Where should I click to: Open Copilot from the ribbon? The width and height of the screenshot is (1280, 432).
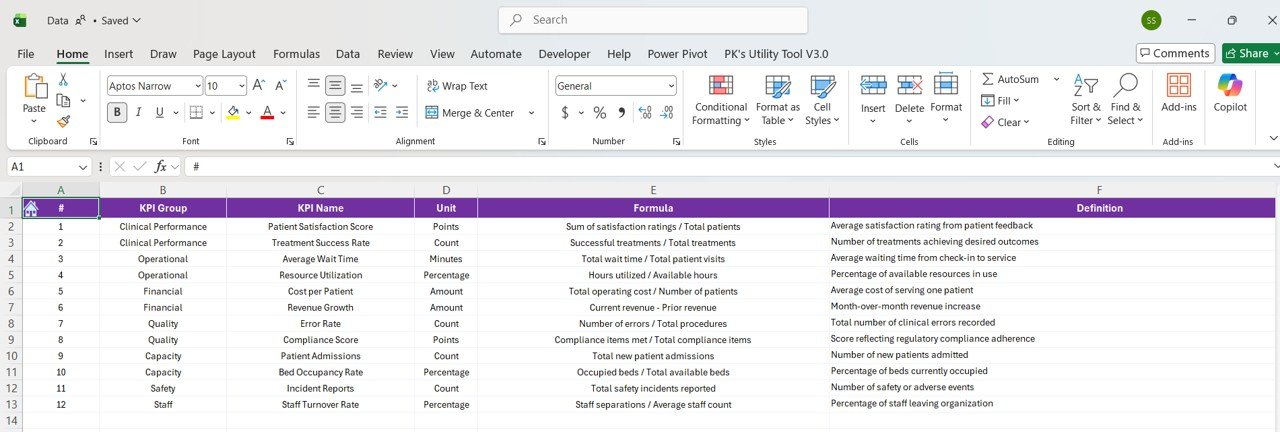[1229, 93]
